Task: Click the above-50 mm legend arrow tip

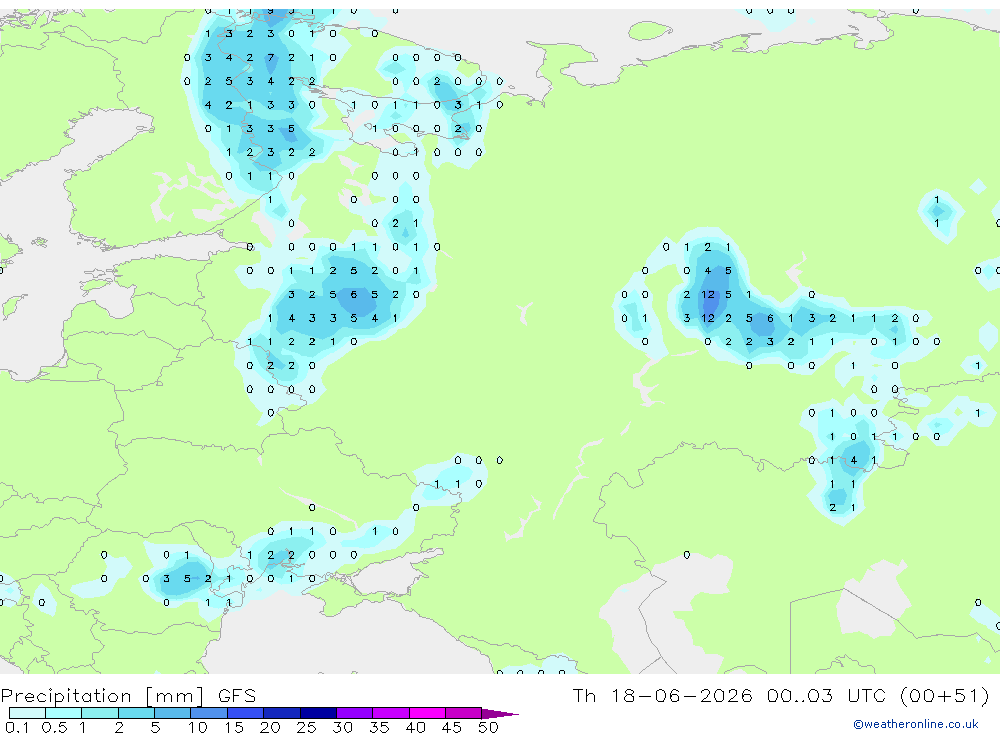Action: point(500,714)
